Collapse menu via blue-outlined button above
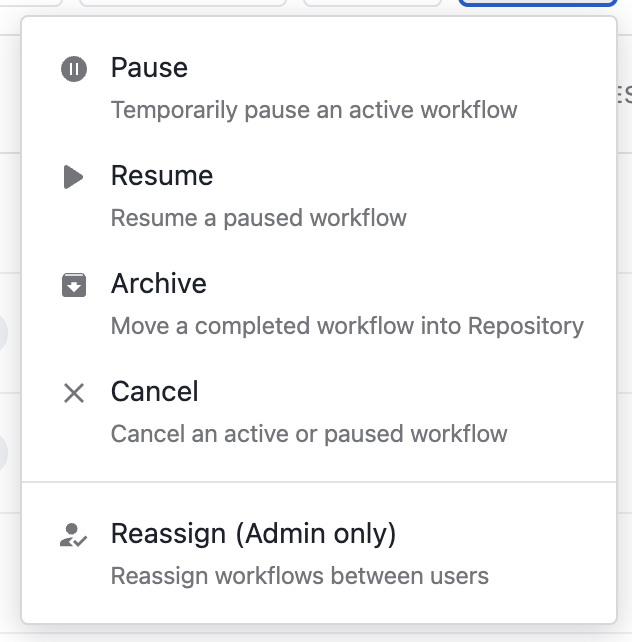The width and height of the screenshot is (632, 642). 538,2
